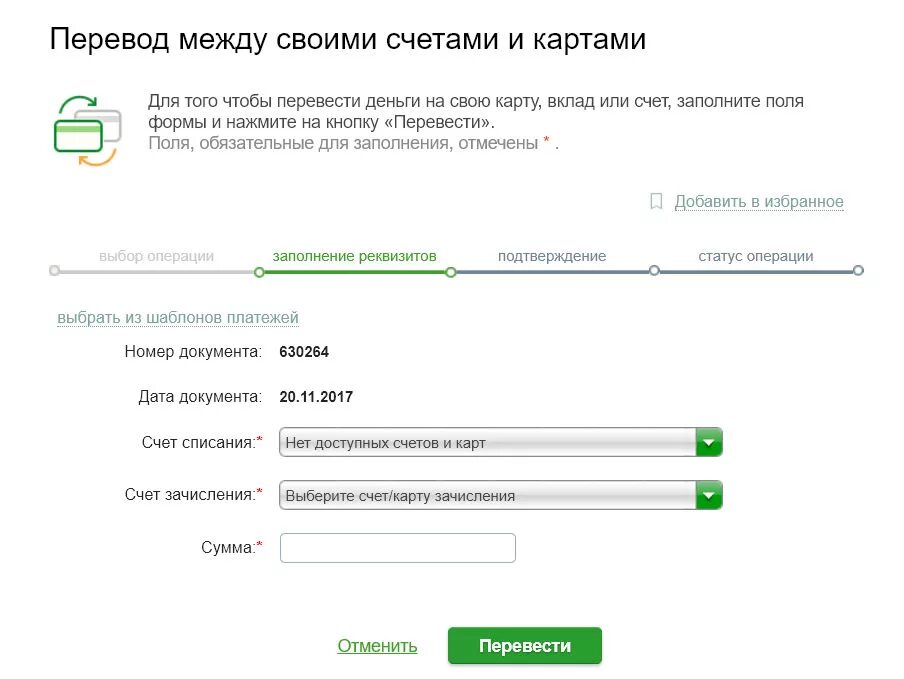Select the 'подтверждение' step label

pyautogui.click(x=552, y=256)
